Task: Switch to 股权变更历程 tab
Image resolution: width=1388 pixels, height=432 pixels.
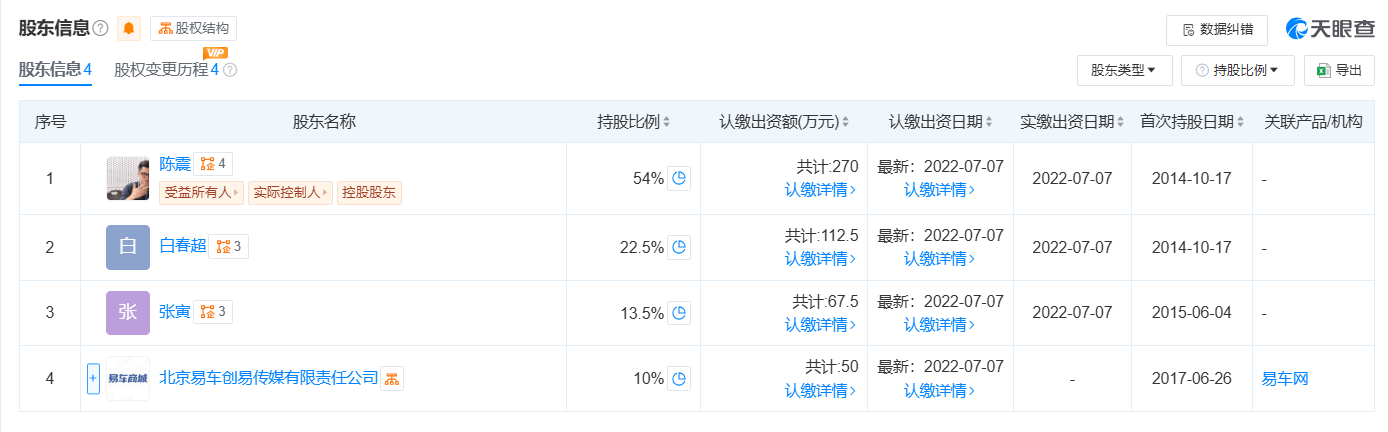Action: (x=166, y=70)
